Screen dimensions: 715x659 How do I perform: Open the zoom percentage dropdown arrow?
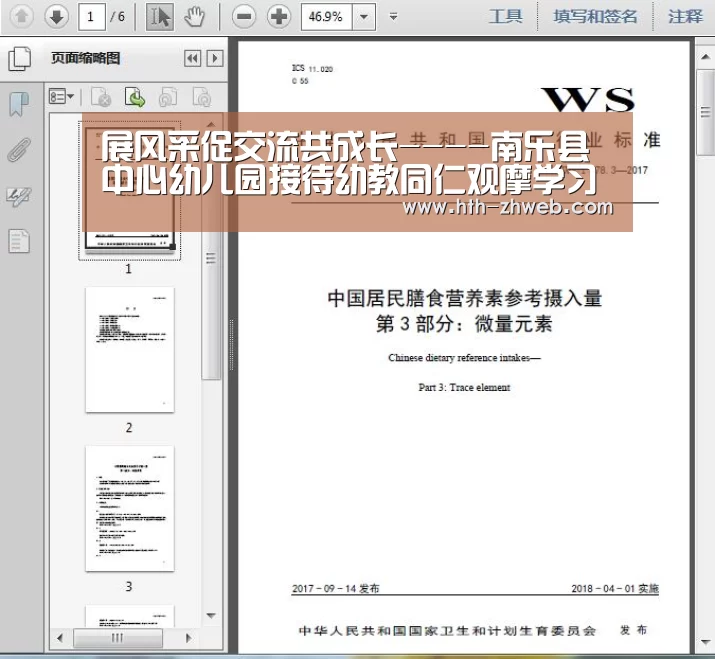tap(364, 17)
